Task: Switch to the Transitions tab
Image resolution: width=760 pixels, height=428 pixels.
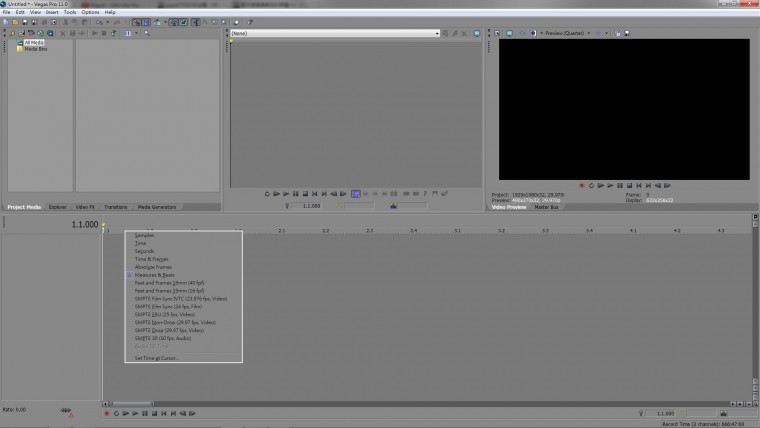Action: 115,207
